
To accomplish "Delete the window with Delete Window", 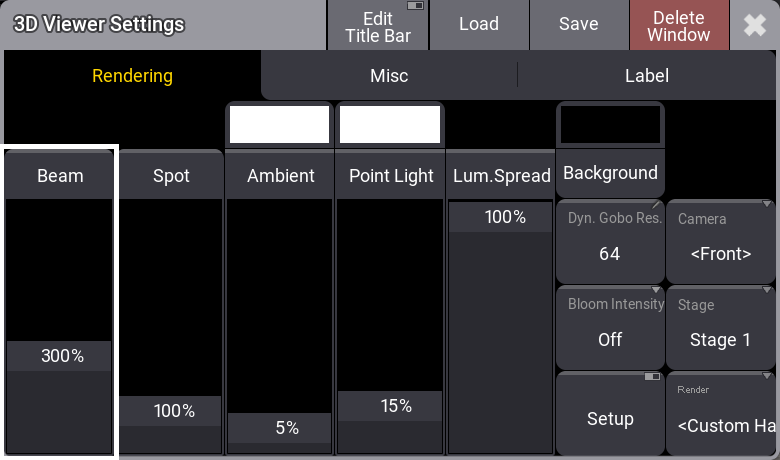I will [x=678, y=25].
